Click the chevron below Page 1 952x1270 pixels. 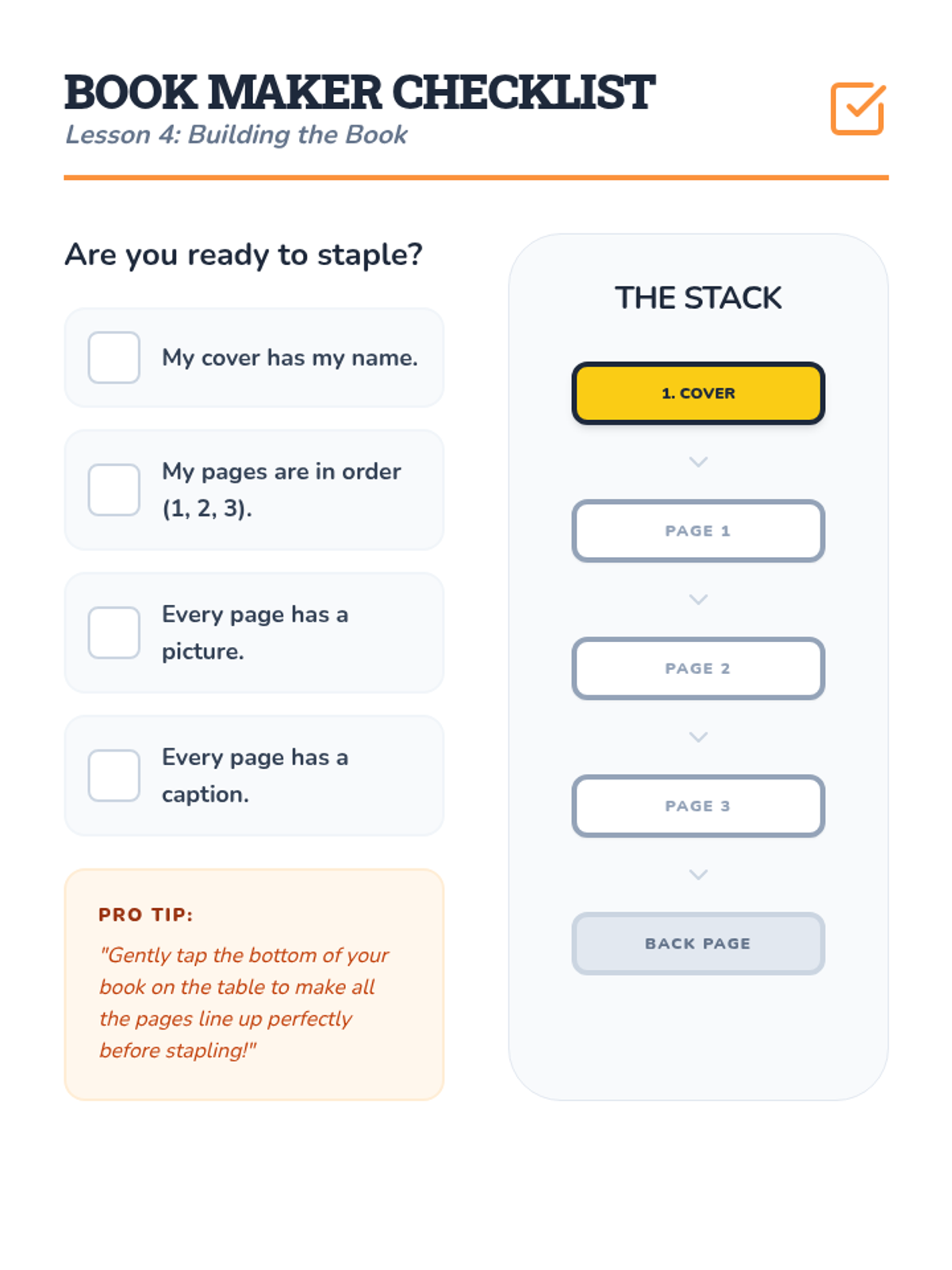tap(698, 599)
